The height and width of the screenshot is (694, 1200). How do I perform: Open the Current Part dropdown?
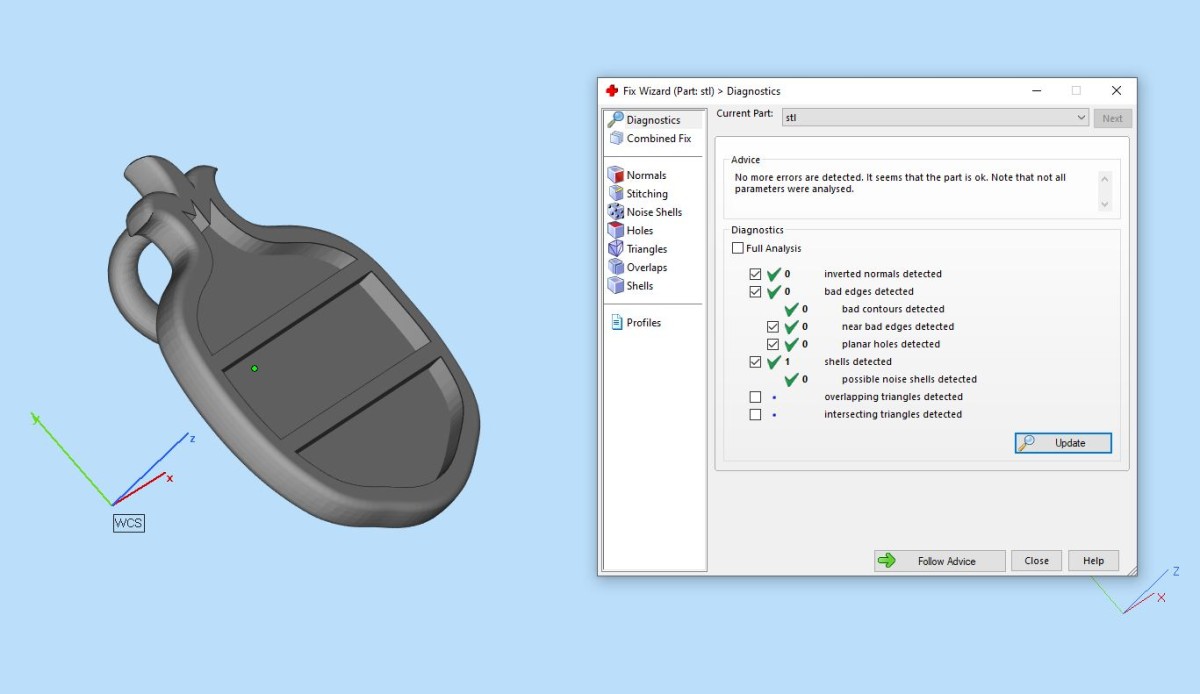[935, 117]
